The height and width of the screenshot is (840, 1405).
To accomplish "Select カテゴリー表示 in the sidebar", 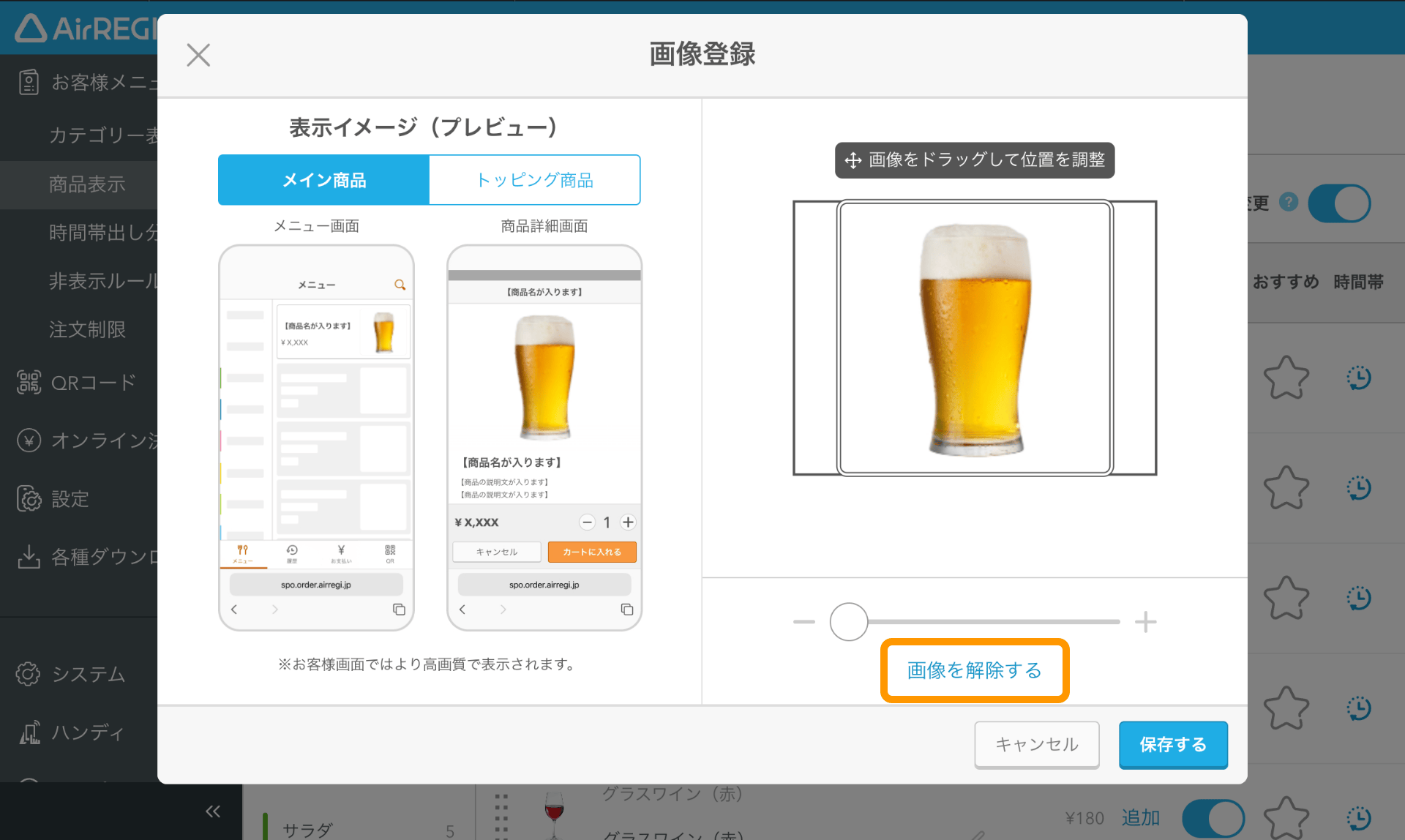I will click(x=102, y=135).
